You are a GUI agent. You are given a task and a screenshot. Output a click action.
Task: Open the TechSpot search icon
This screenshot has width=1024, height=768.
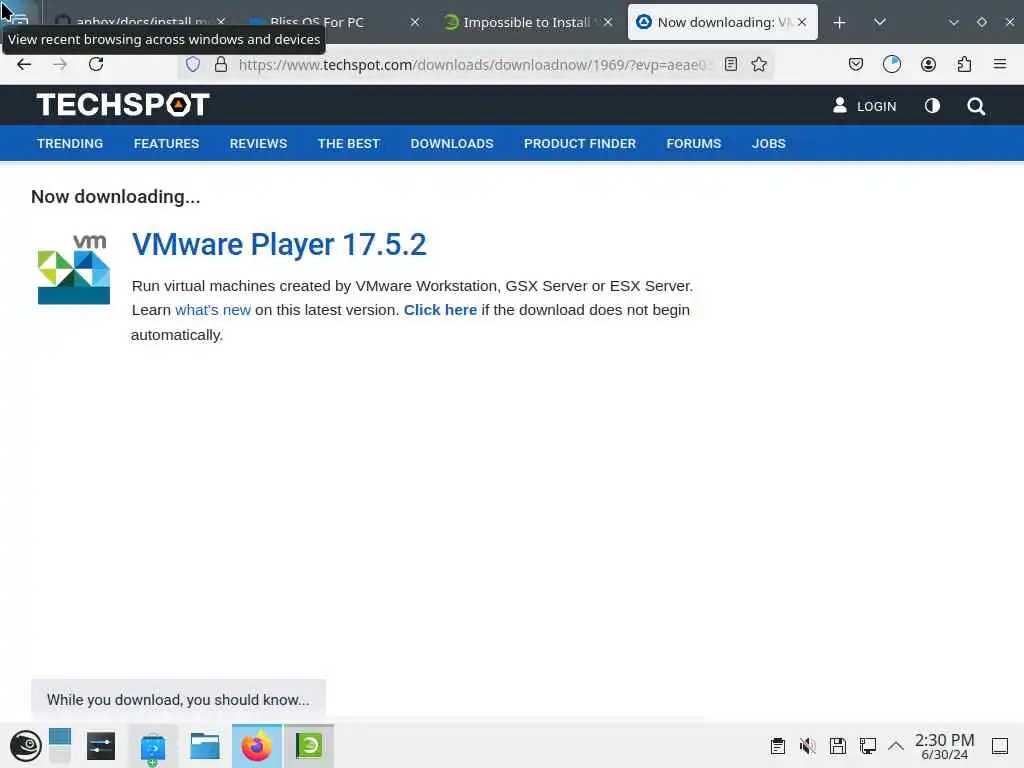976,106
